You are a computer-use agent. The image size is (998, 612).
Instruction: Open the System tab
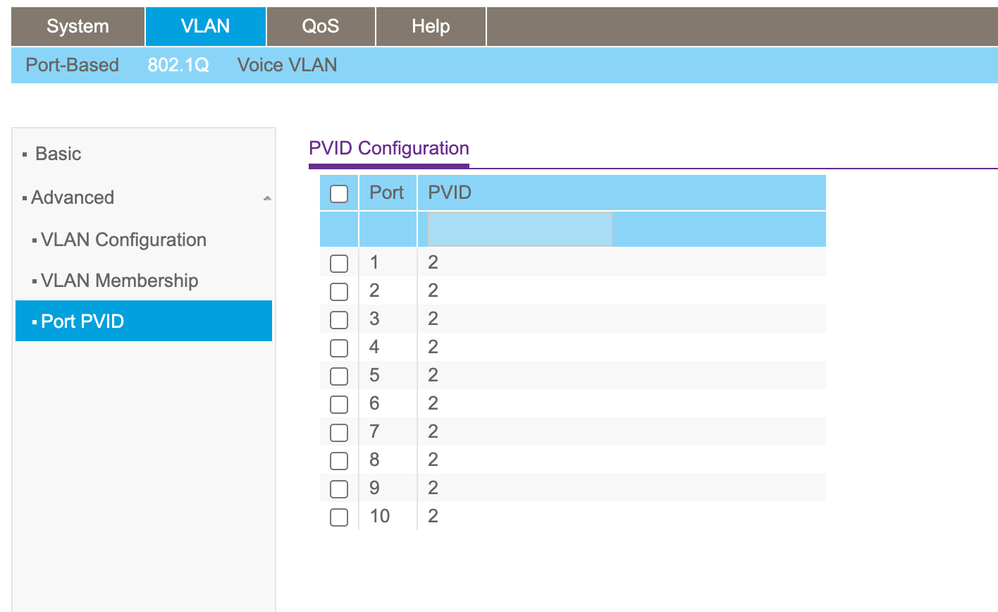[78, 27]
